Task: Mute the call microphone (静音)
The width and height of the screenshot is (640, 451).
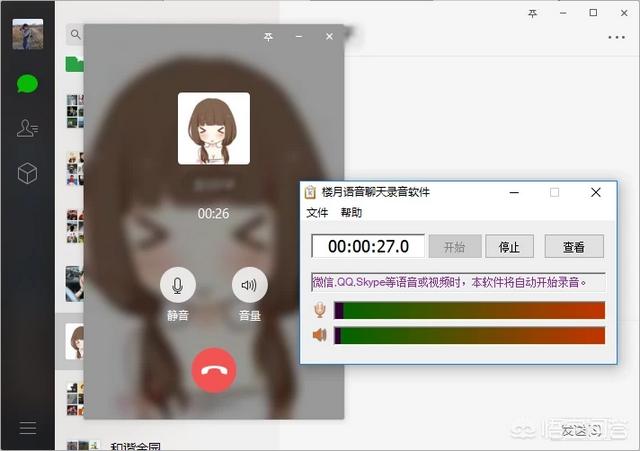Action: click(x=178, y=286)
